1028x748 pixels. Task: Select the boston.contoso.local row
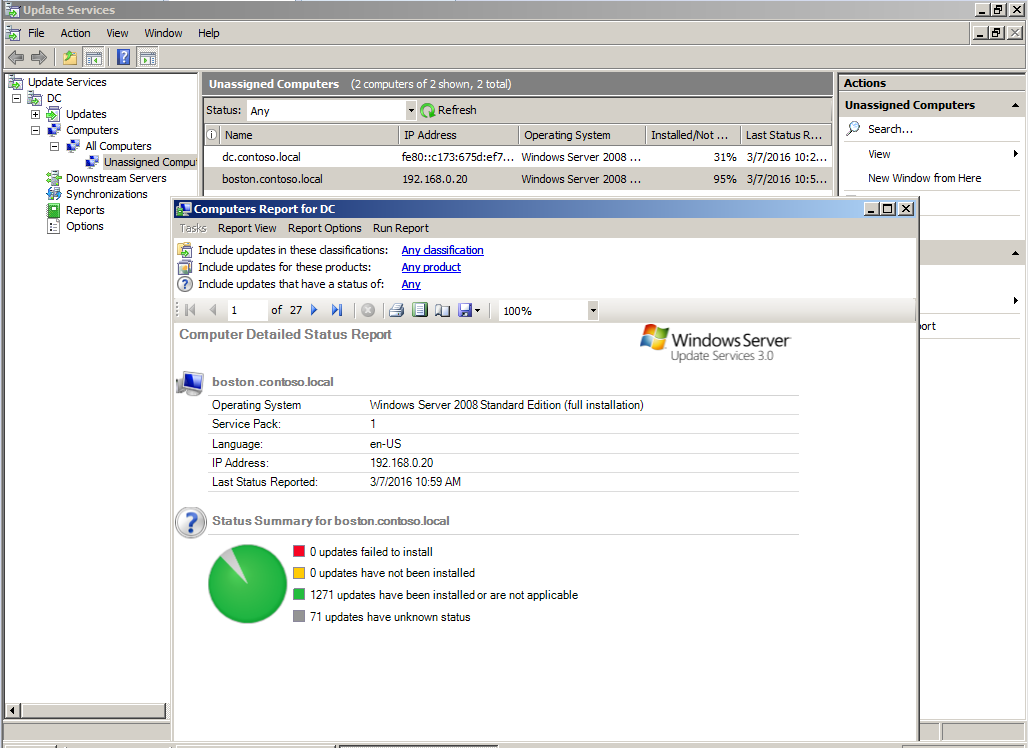517,179
